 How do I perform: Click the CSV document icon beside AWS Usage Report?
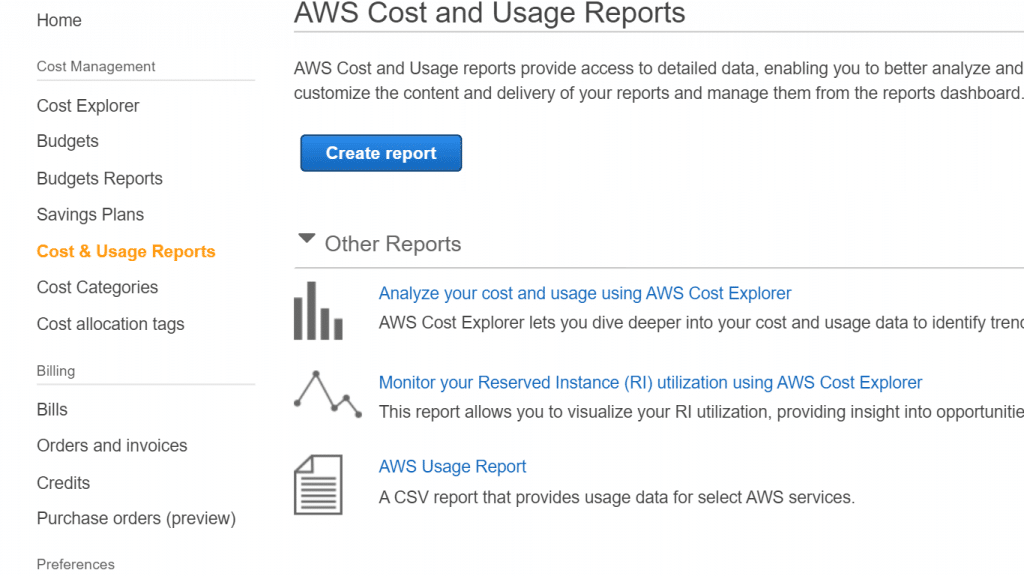point(317,484)
